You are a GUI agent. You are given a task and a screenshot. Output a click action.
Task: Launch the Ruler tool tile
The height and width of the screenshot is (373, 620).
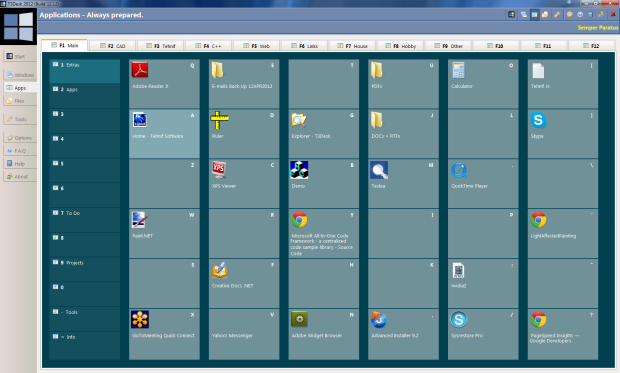pyautogui.click(x=244, y=134)
